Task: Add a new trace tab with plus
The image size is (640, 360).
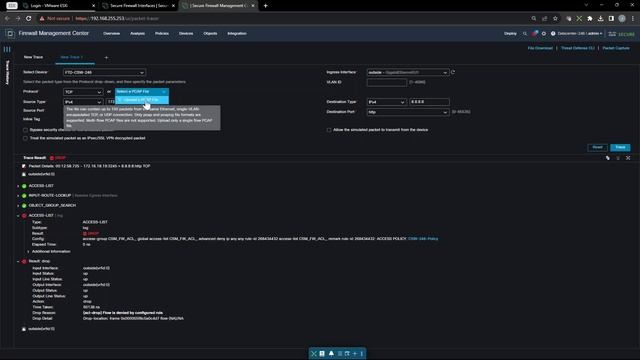Action: coord(106,58)
